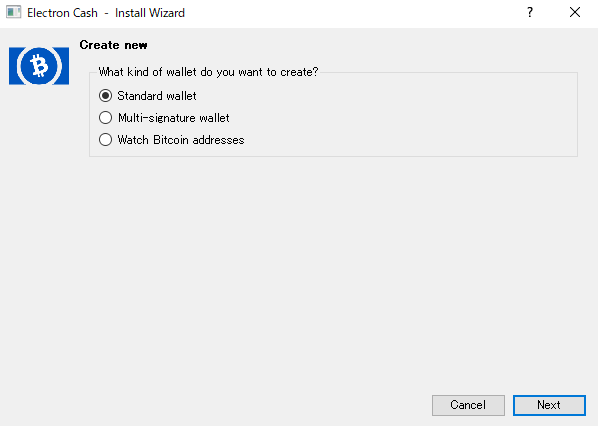Pick the Watch Bitcoin addresses radio circle
Viewport: 602px width, 432px height.
click(x=106, y=139)
